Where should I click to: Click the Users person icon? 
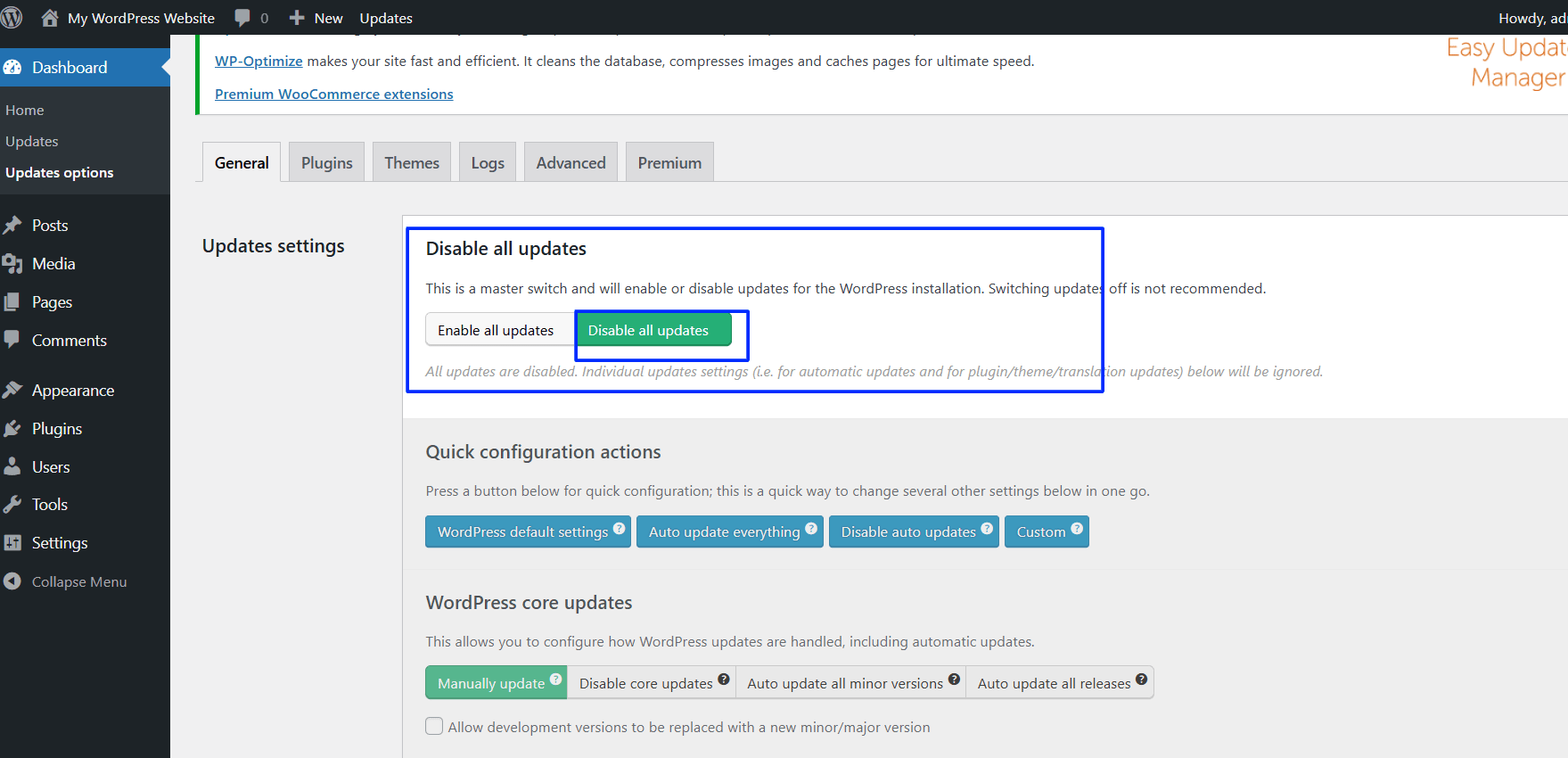pyautogui.click(x=12, y=466)
